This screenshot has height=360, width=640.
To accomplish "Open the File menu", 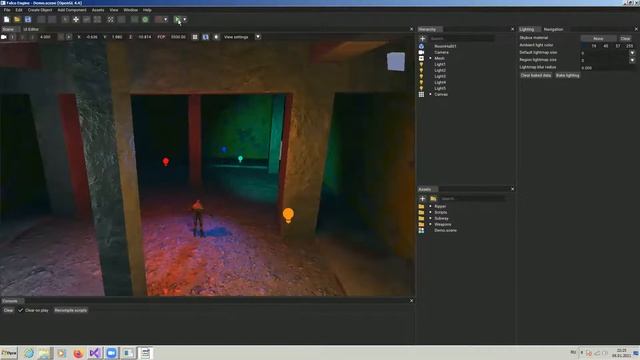I will click(7, 10).
